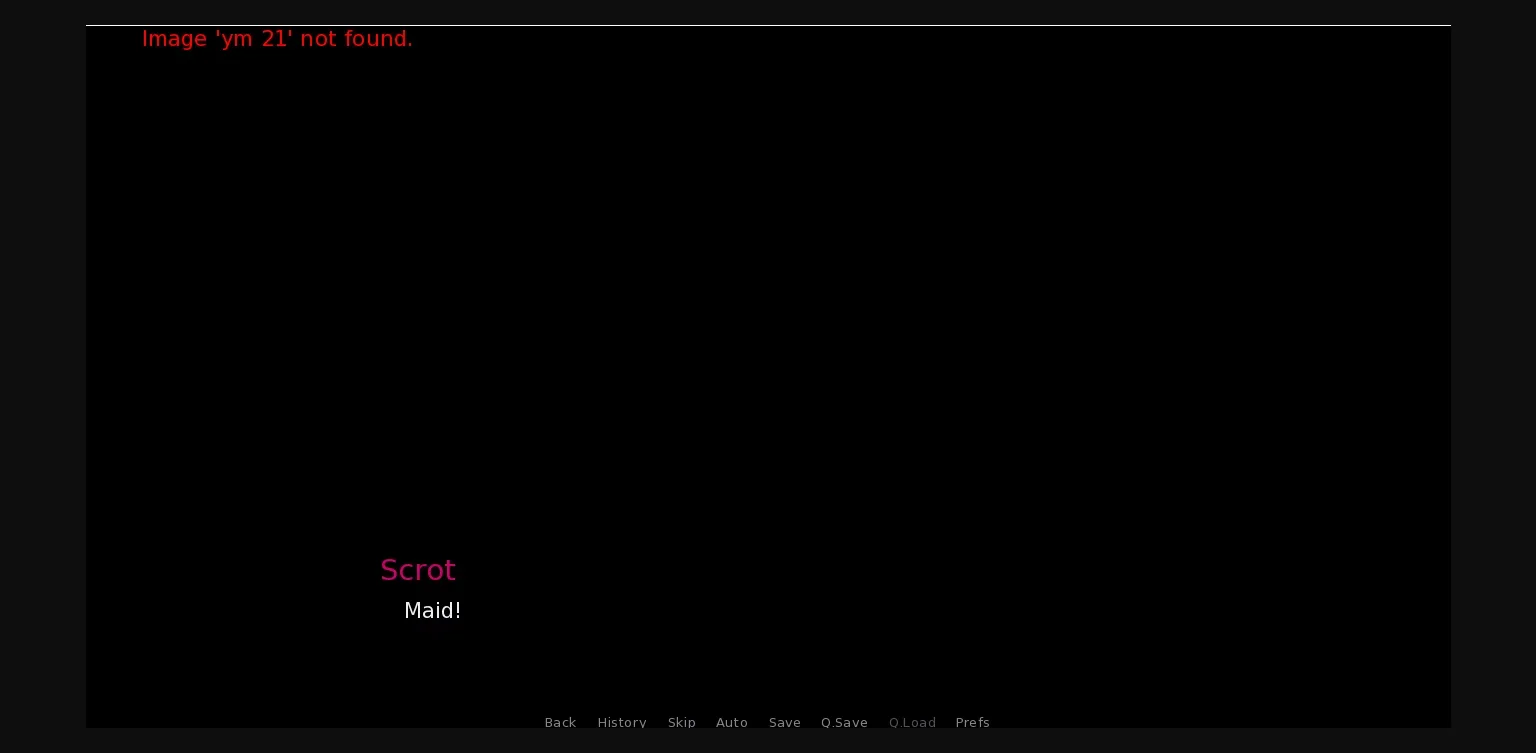Toggle Skip mode on
This screenshot has width=1536, height=753.
pos(681,722)
